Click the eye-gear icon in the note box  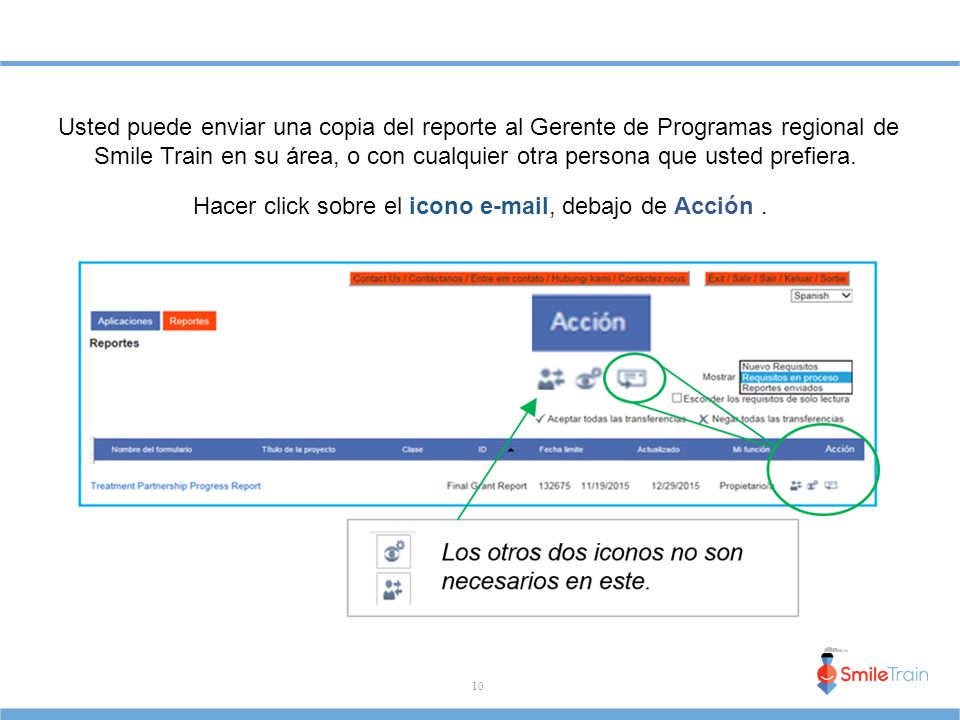coord(393,552)
